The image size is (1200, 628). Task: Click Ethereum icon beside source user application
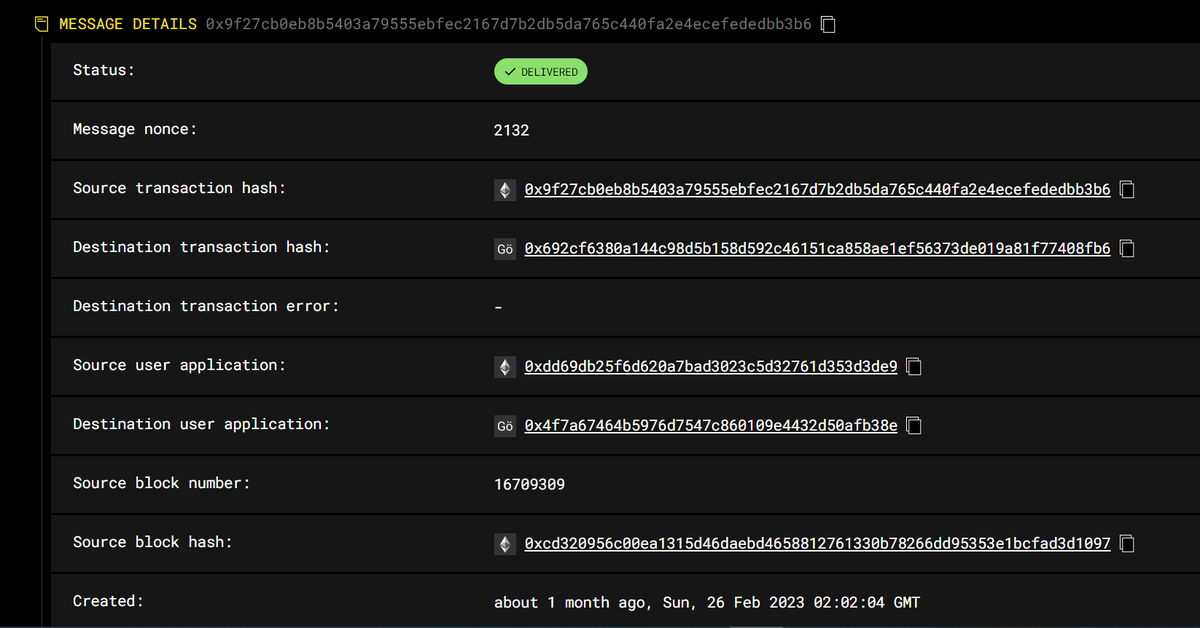coord(505,366)
